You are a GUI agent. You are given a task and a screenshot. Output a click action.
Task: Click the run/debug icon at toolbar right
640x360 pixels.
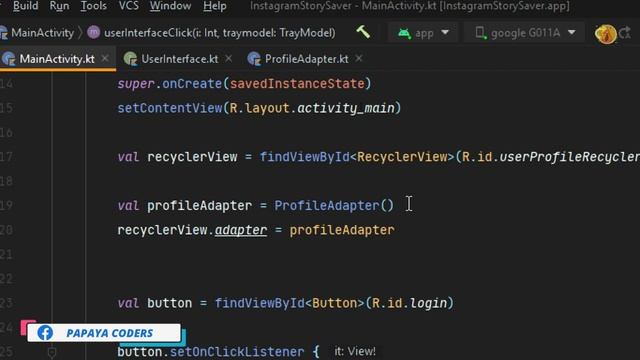605,33
